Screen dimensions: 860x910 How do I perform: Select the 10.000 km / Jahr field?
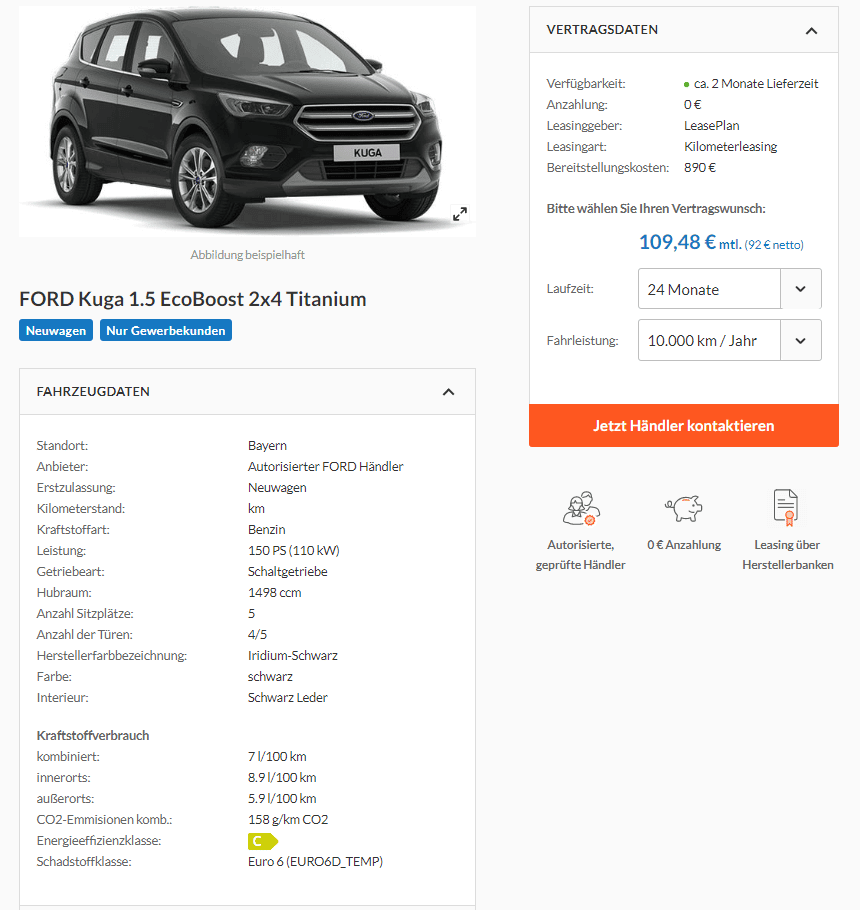(709, 341)
